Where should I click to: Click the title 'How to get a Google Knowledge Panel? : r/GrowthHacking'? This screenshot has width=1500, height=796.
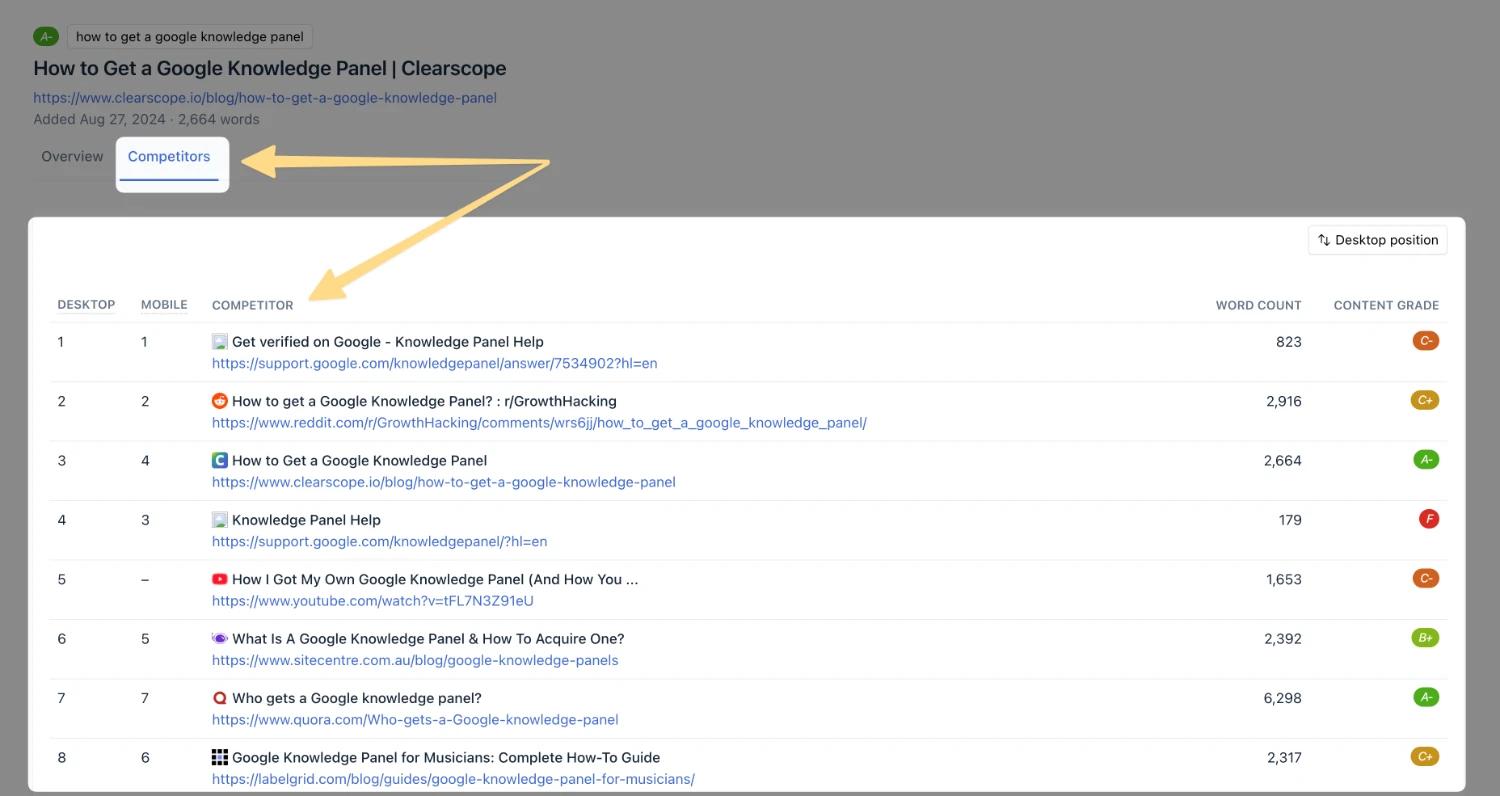[424, 401]
